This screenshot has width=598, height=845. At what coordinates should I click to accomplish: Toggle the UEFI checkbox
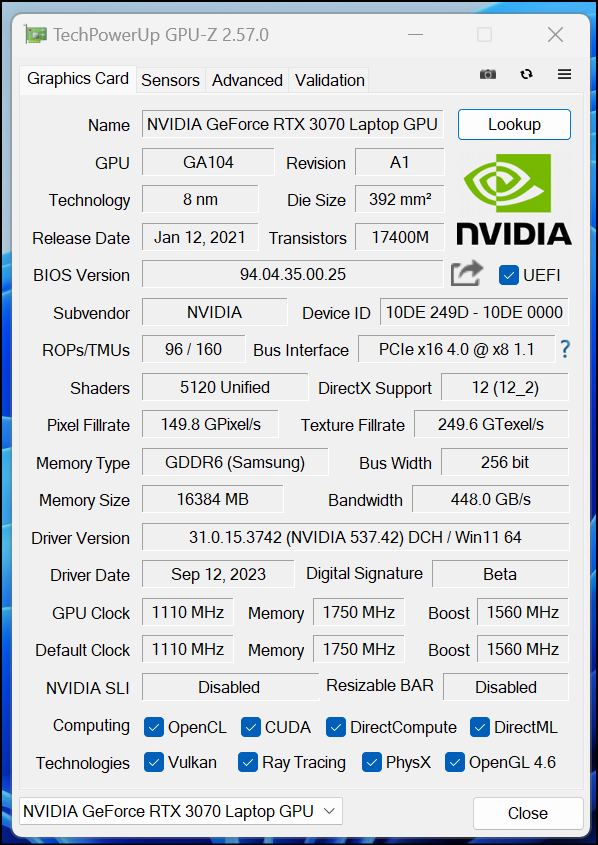click(x=509, y=275)
